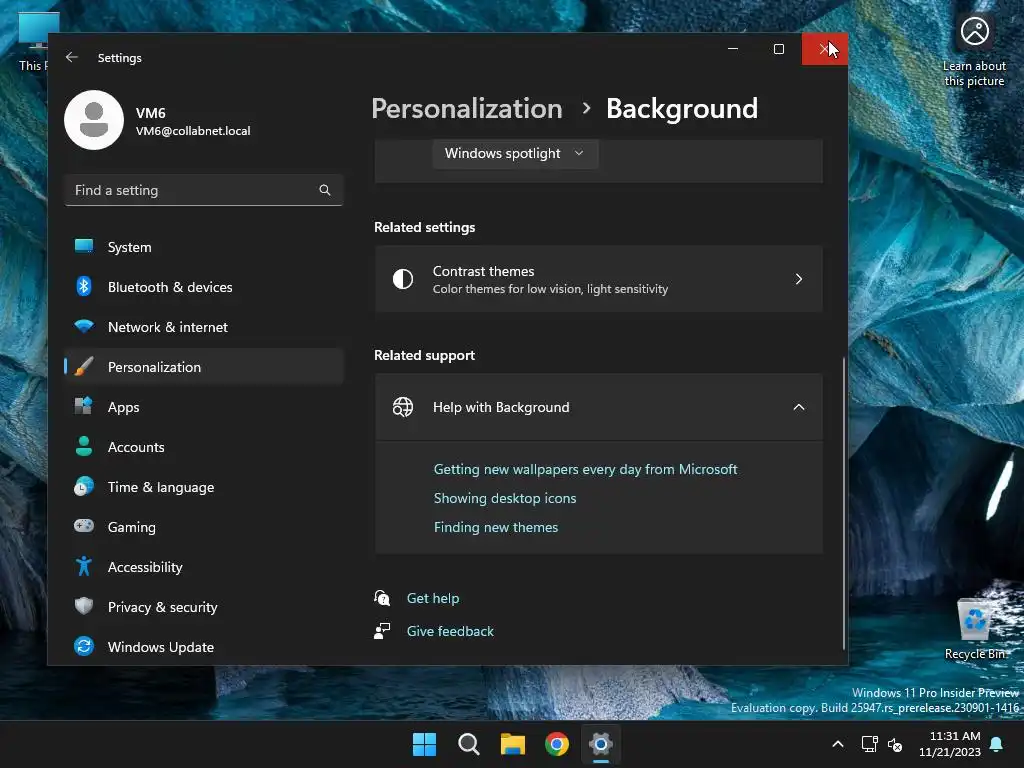This screenshot has height=768, width=1024.
Task: Open Getting new wallpapers every day link
Action: (585, 470)
